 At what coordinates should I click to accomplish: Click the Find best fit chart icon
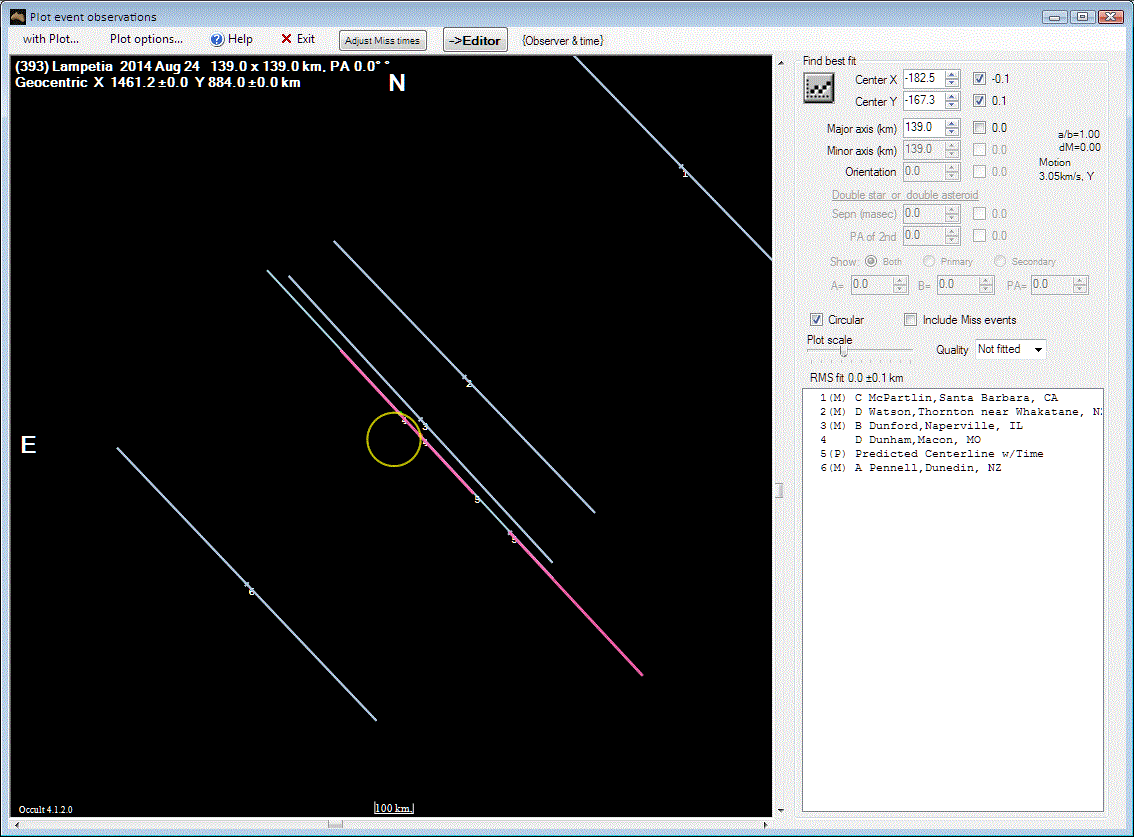(x=819, y=88)
